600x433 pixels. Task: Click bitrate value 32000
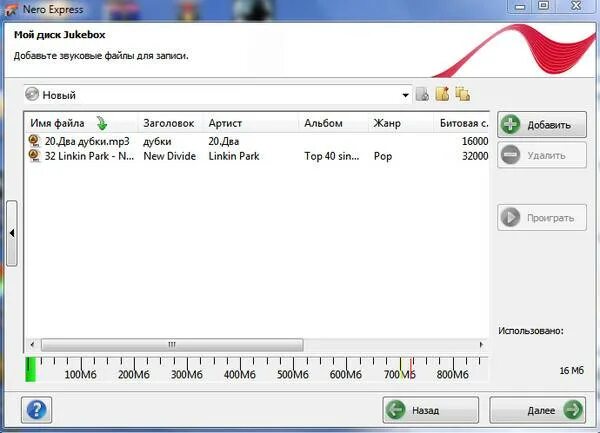click(475, 156)
